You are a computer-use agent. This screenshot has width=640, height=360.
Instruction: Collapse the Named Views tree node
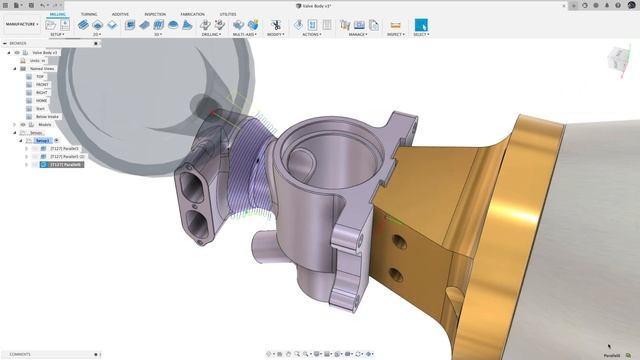[x=15, y=69]
